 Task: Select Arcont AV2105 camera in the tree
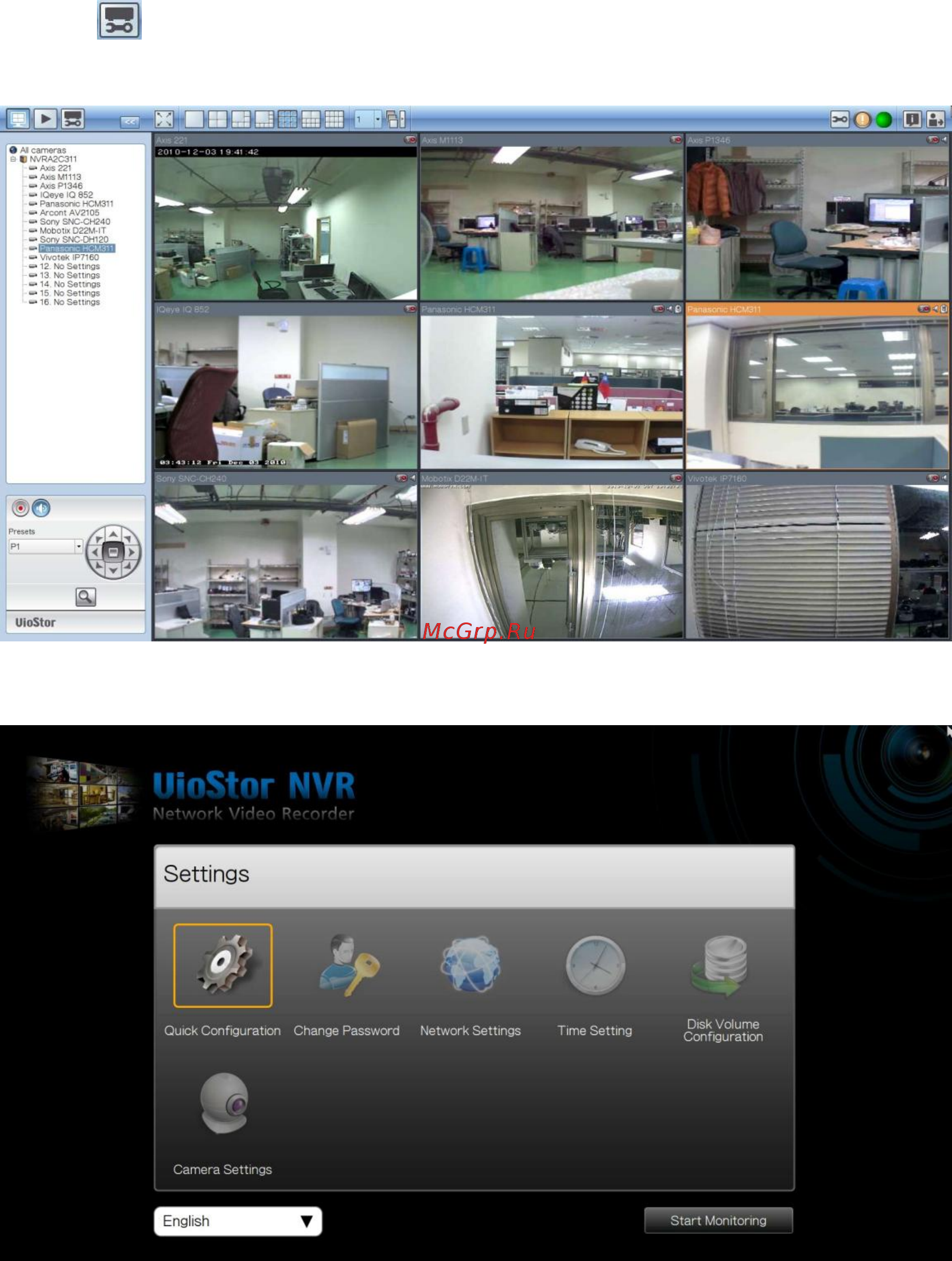(x=69, y=213)
